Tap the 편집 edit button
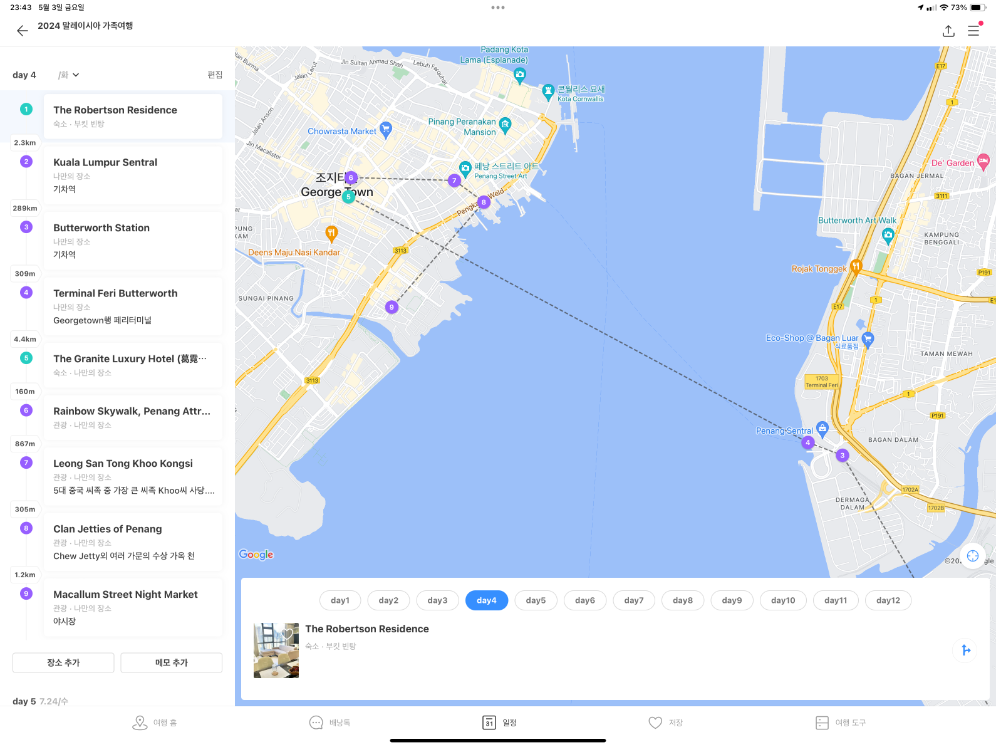 point(215,75)
